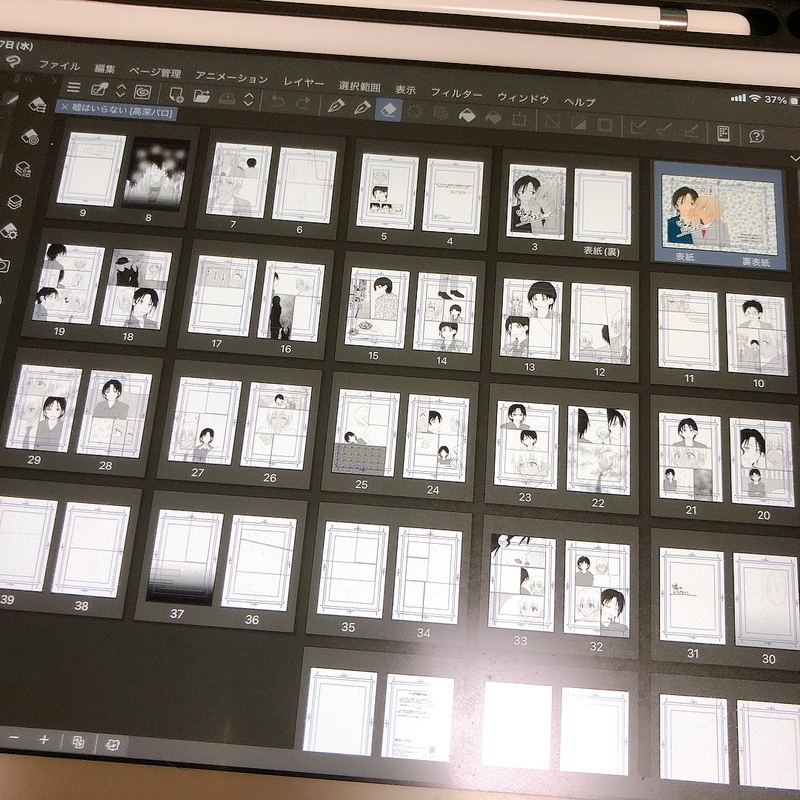Open the ウィンドウ menu
Image resolution: width=800 pixels, height=800 pixels.
523,98
